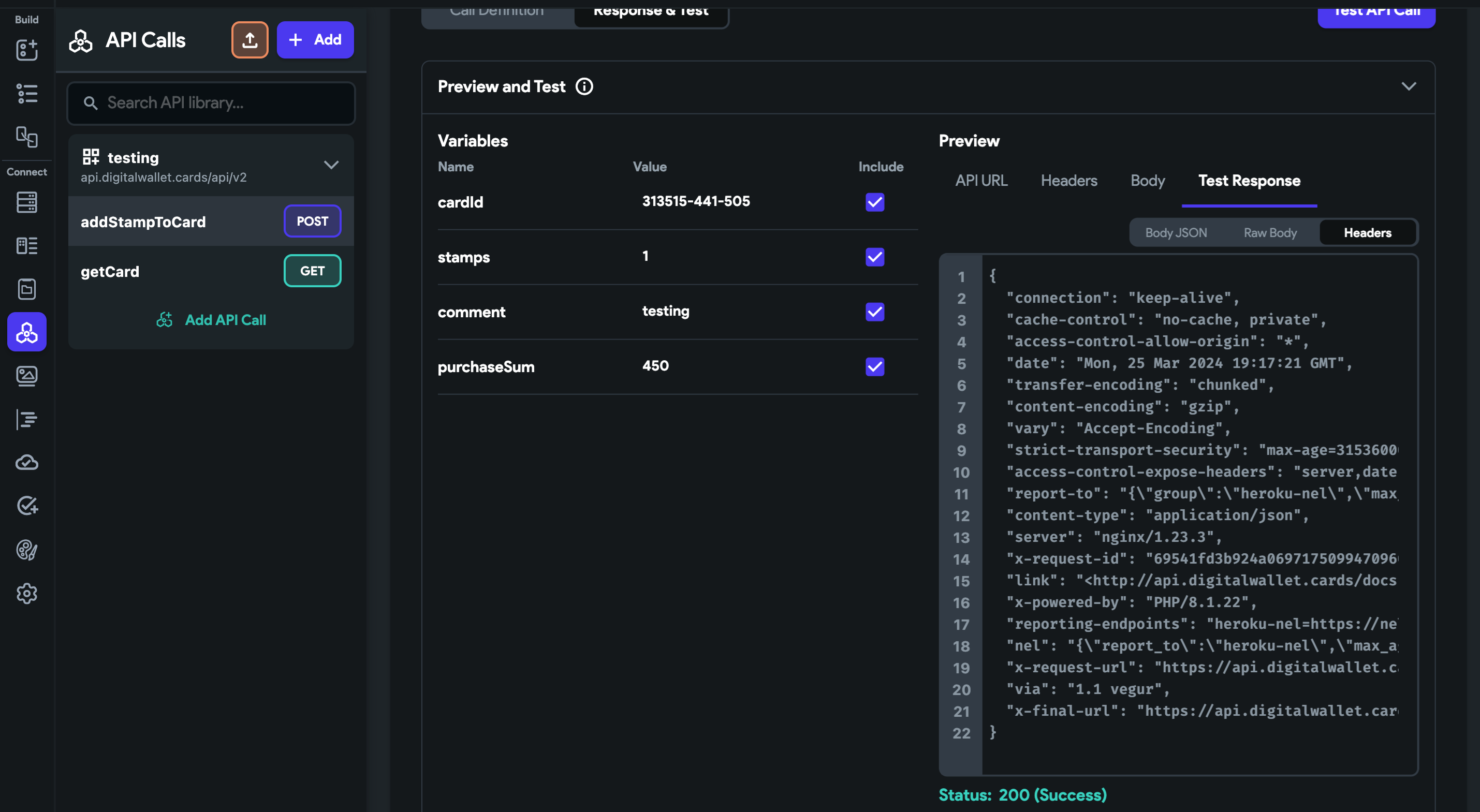Click the import API upload icon button
The width and height of the screenshot is (1480, 812).
250,40
